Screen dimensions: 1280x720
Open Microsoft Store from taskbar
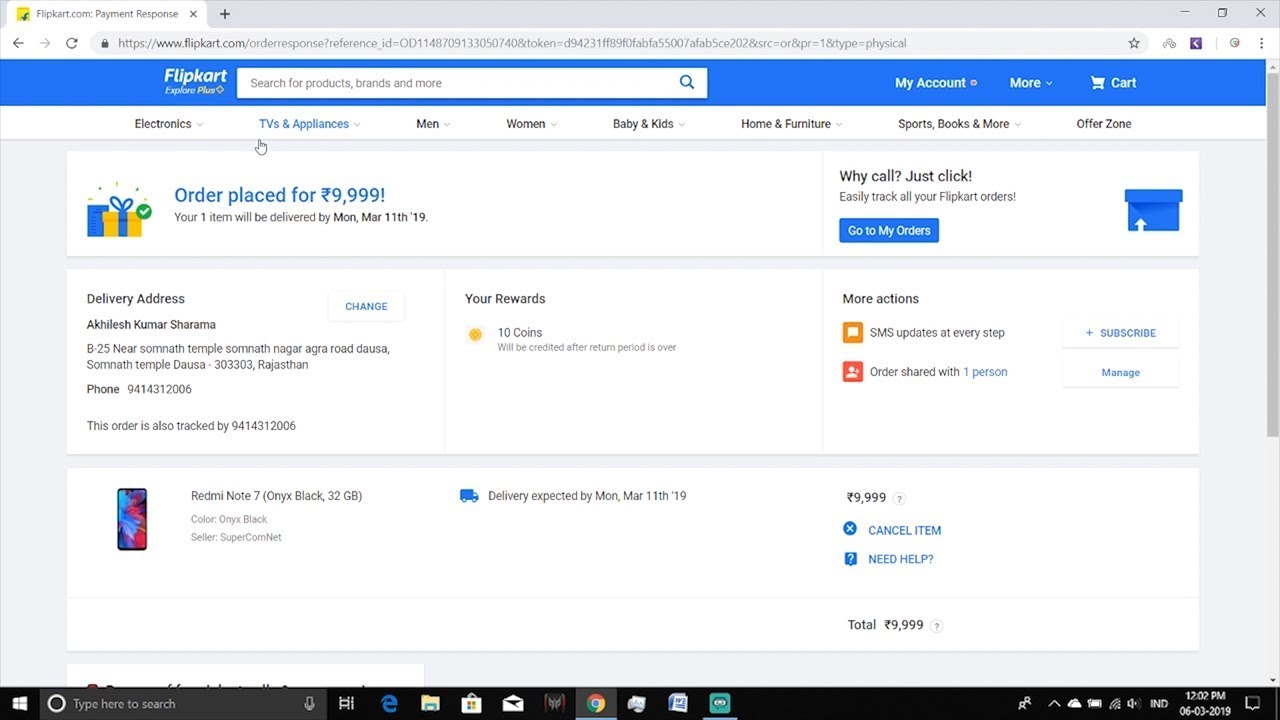click(471, 704)
